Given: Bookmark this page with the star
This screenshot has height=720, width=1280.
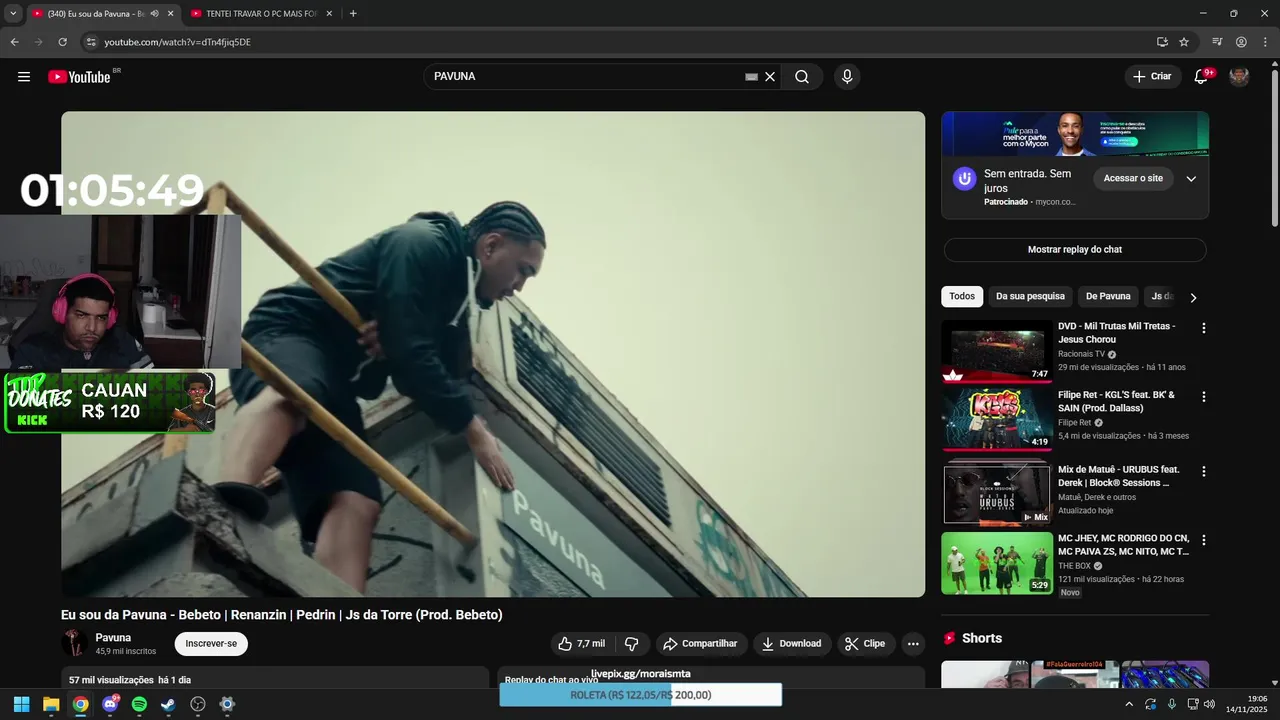Looking at the screenshot, I should (1184, 42).
